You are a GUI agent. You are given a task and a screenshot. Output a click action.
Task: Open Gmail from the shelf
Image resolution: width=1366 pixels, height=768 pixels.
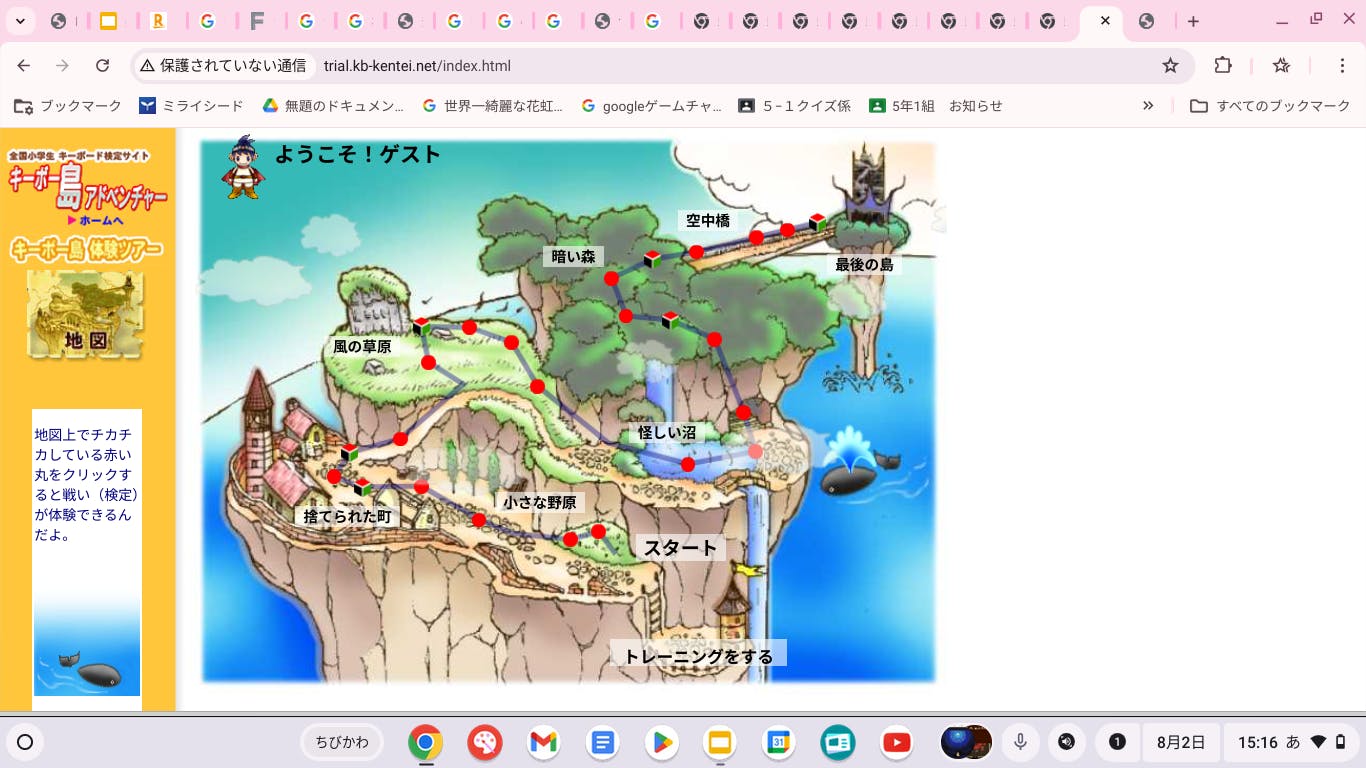[543, 742]
